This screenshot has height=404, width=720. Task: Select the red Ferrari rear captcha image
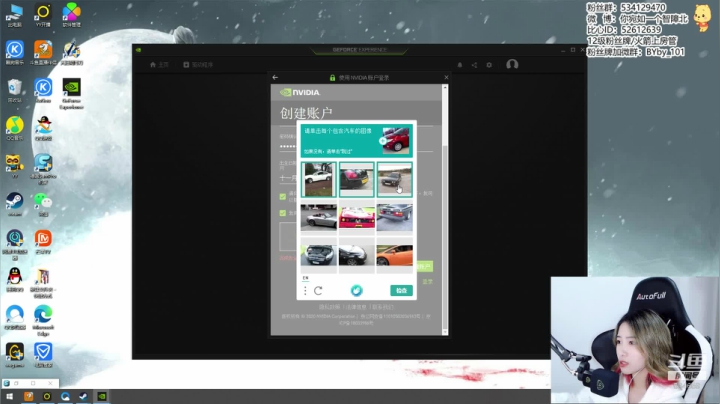click(x=356, y=217)
